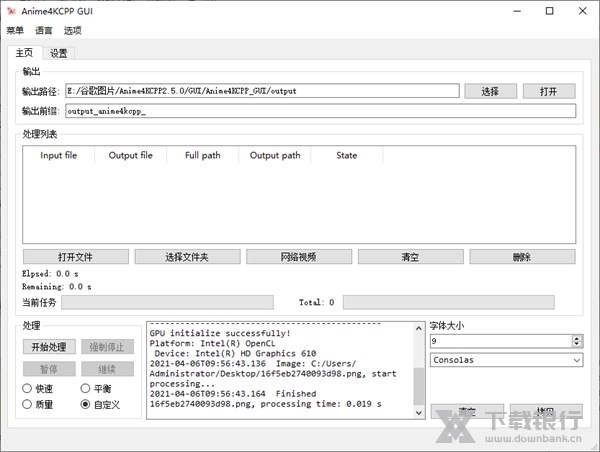600x452 pixels.
Task: Open the 选项 menu
Action: pyautogui.click(x=73, y=31)
